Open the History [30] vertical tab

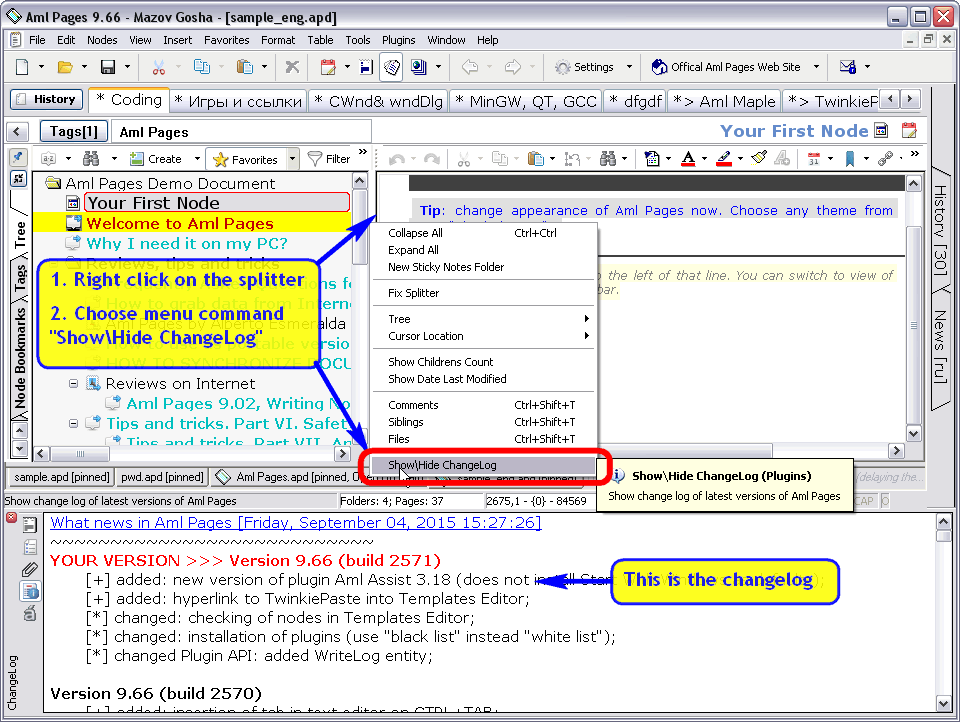[940, 231]
